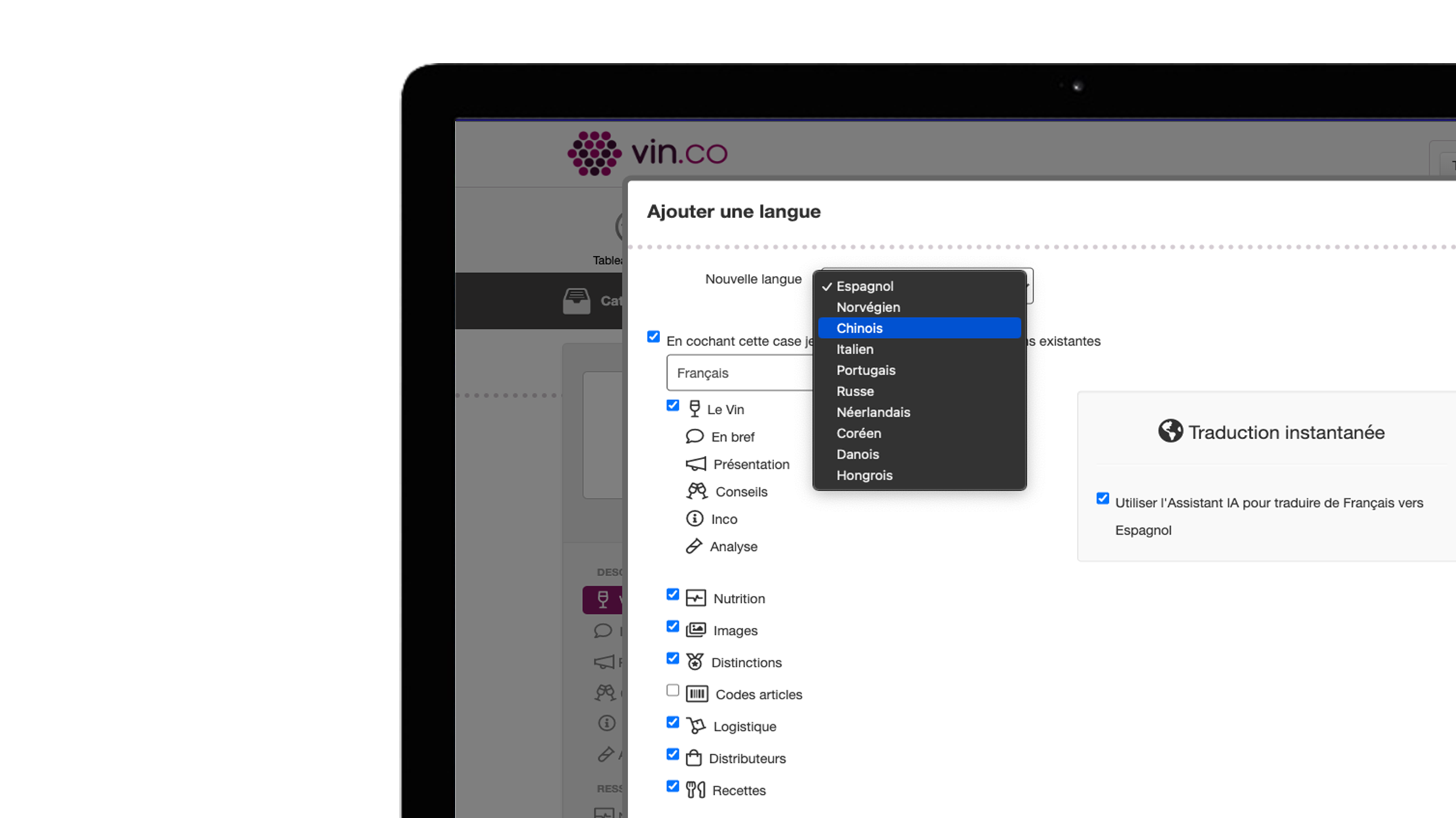The image size is (1456, 818).
Task: Pick Hongrois from the language options
Action: [x=864, y=476]
